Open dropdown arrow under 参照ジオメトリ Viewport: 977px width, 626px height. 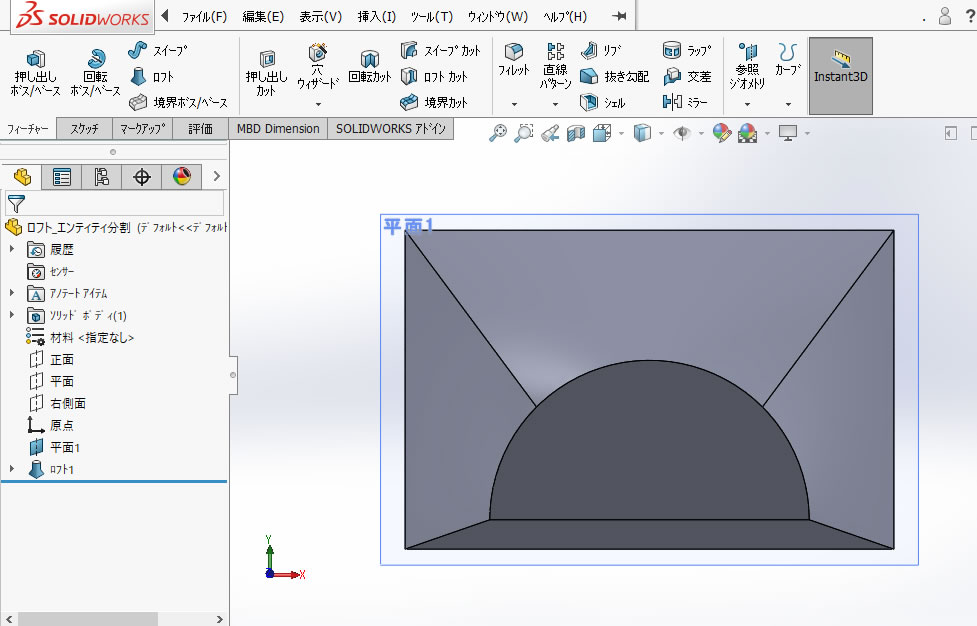[x=747, y=104]
